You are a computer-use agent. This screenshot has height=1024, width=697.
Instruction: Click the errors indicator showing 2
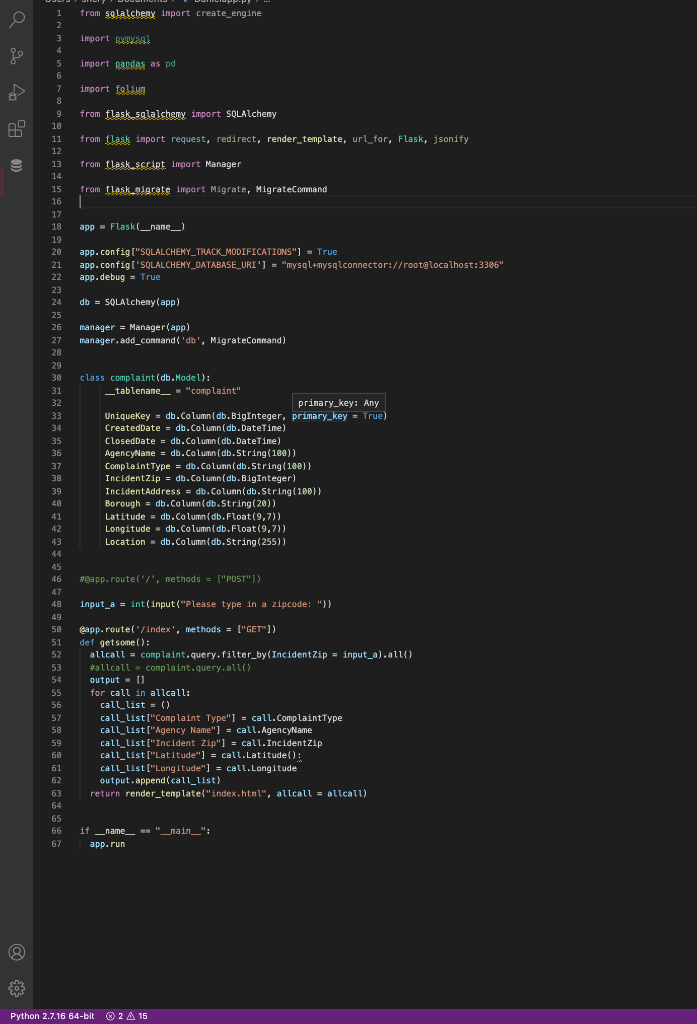(114, 1015)
